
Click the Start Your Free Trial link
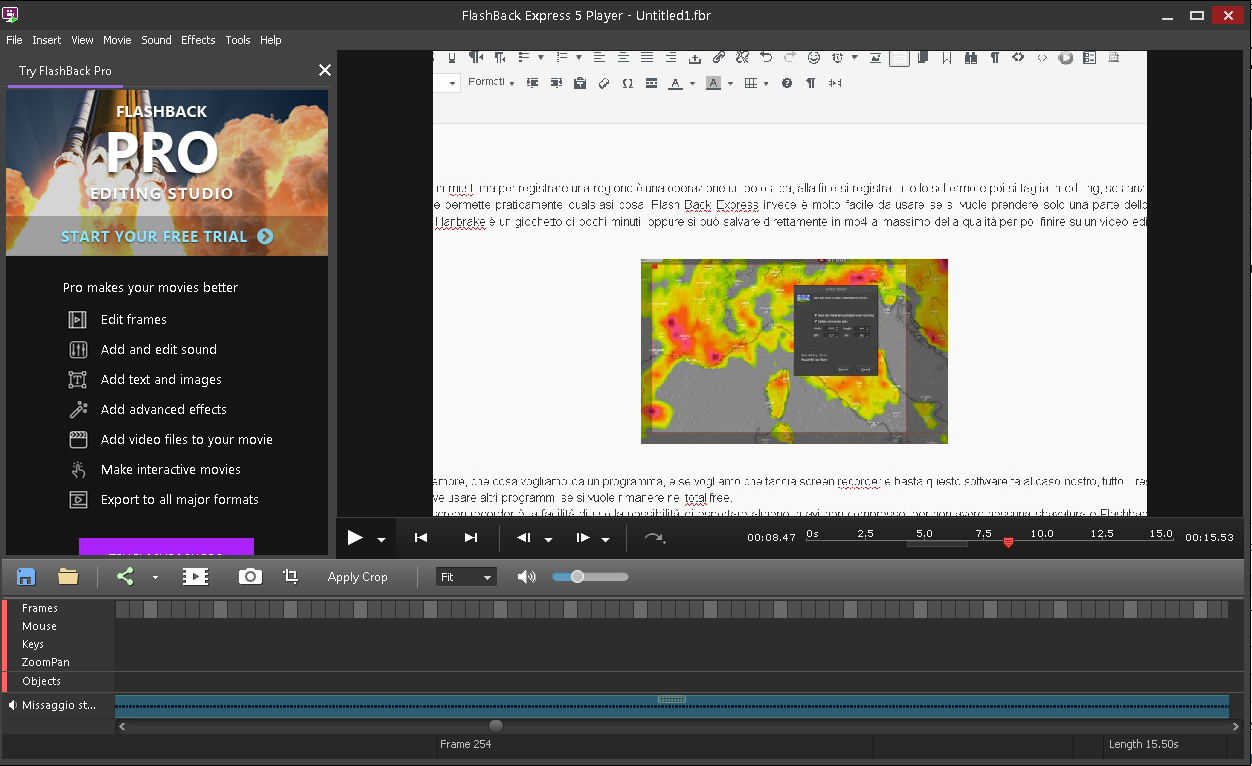pos(167,236)
